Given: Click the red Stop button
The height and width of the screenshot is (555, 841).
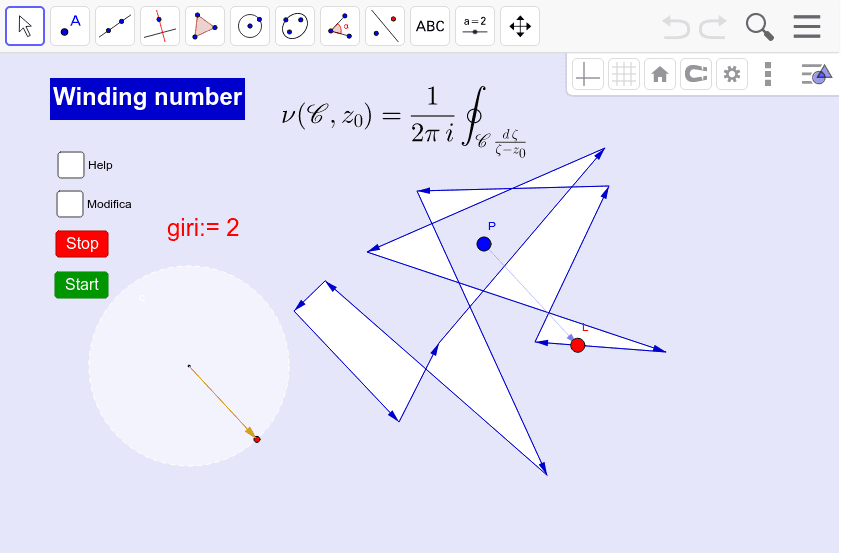Looking at the screenshot, I should 82,243.
